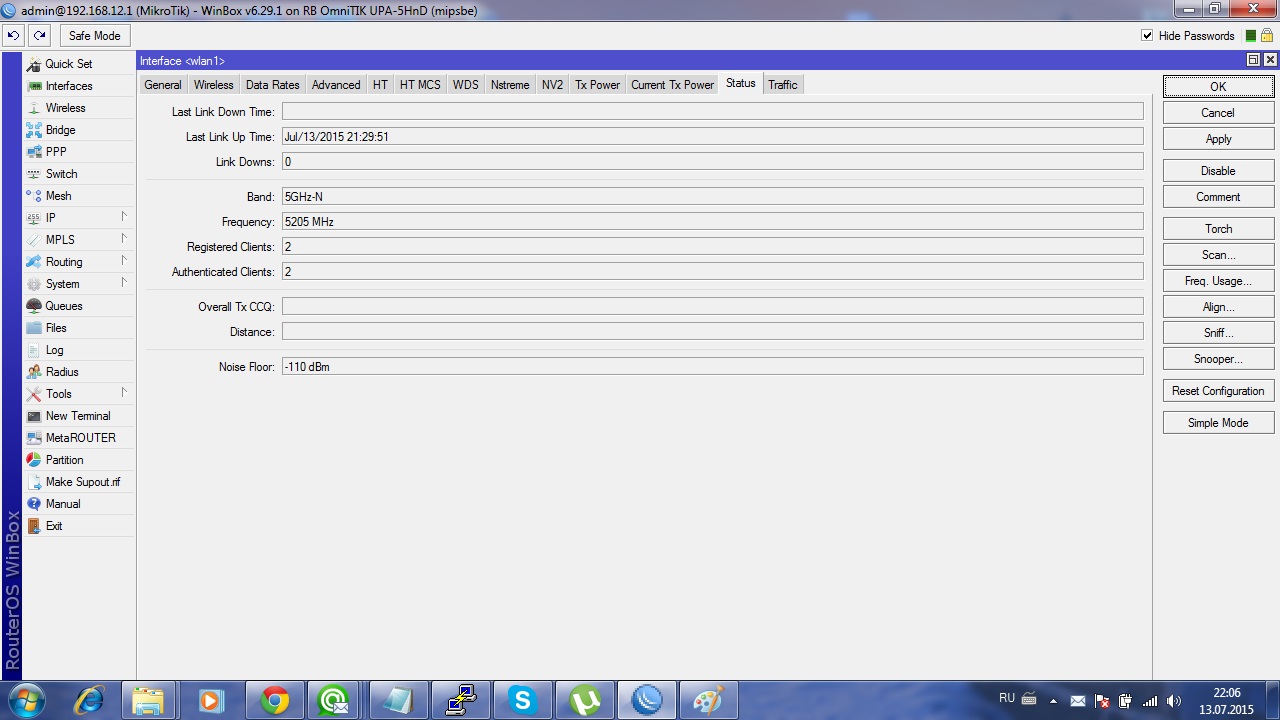
Task: Open the Nstreme tab
Action: coord(510,85)
